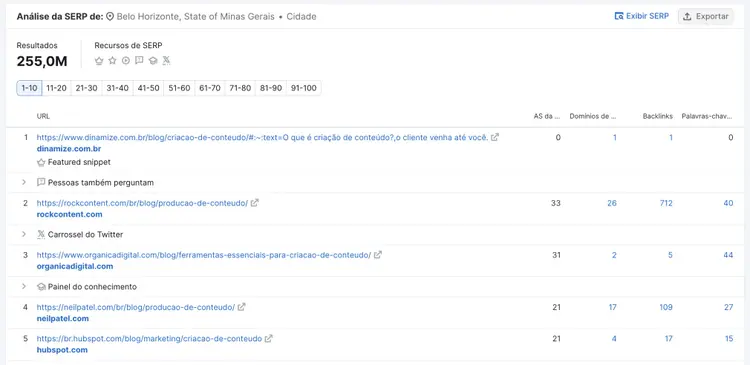Click neilpatel keywords value 27

pos(728,307)
